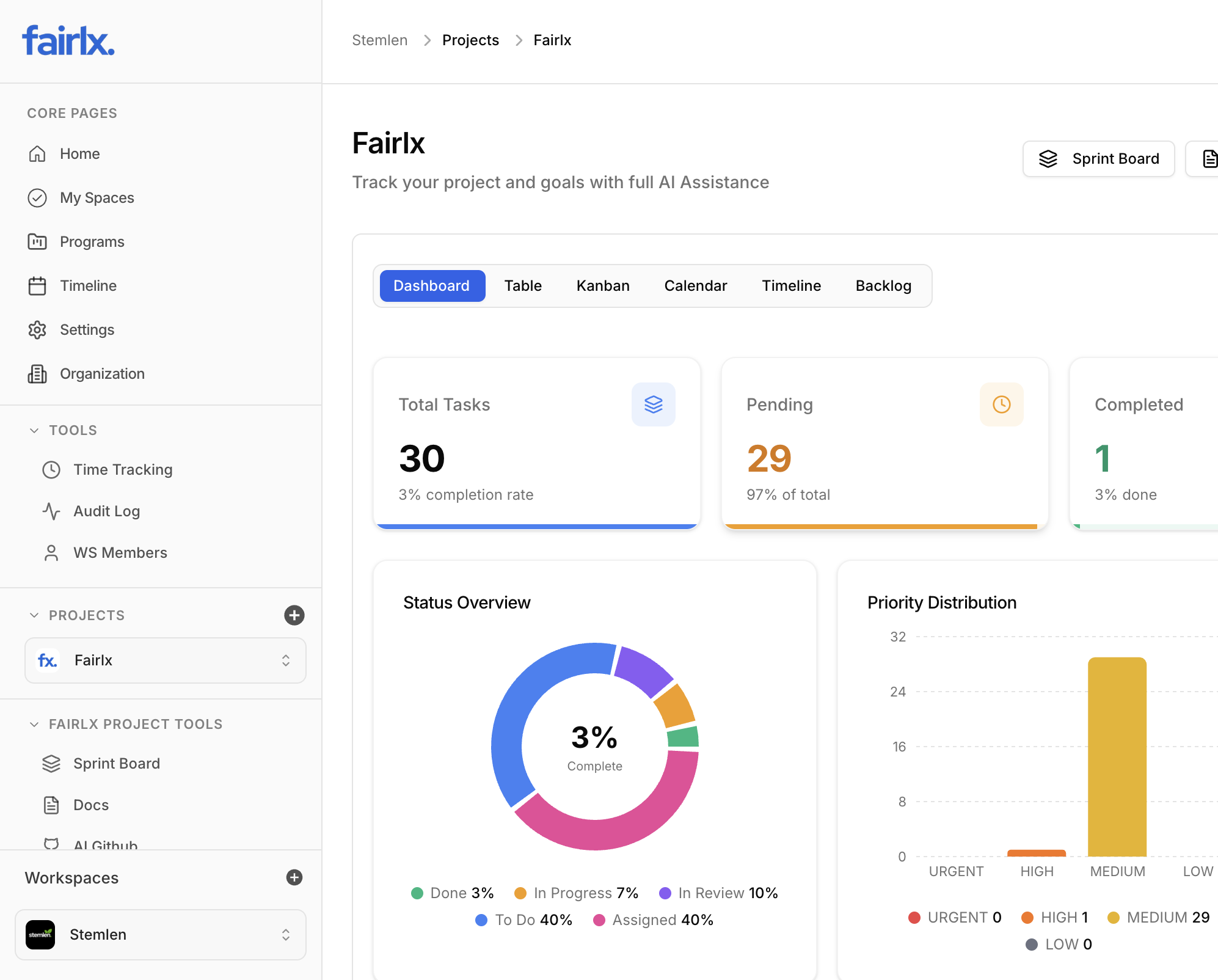Click the Fairlx breadcrumb item
Viewport: 1218px width, 980px height.
click(552, 40)
